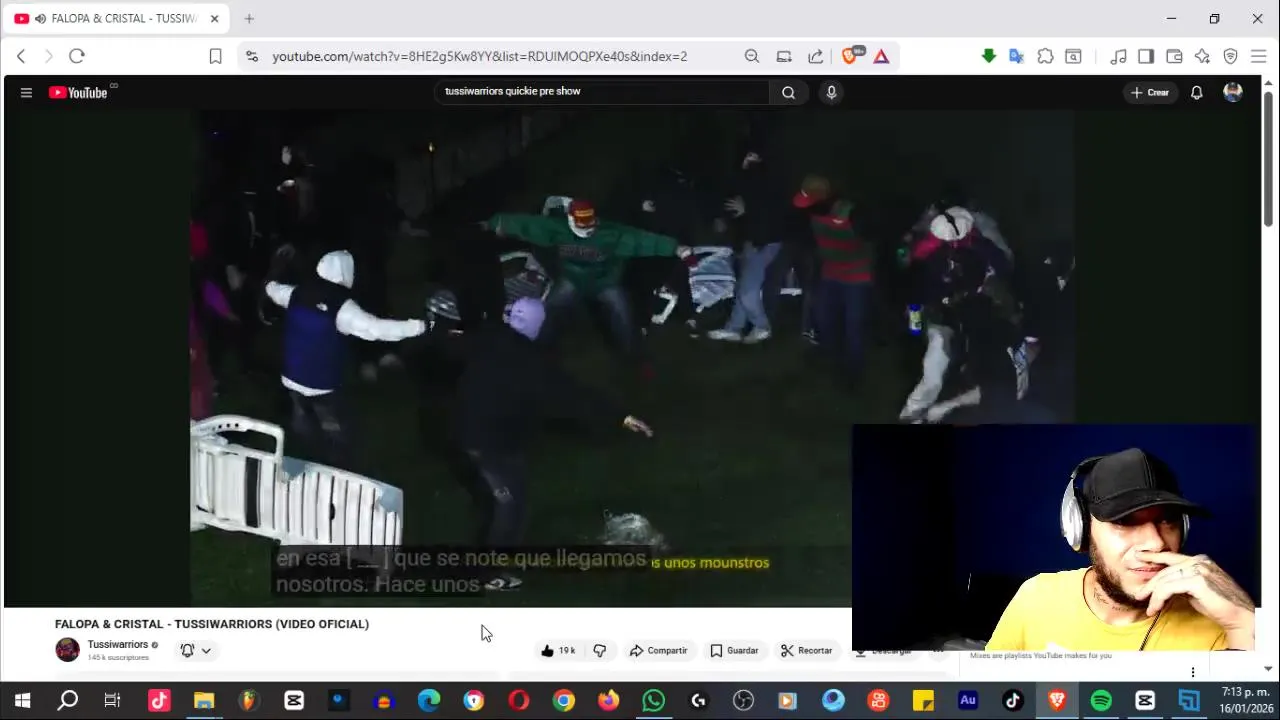Open Adobe Audition from taskbar
The image size is (1280, 720).
pos(968,701)
